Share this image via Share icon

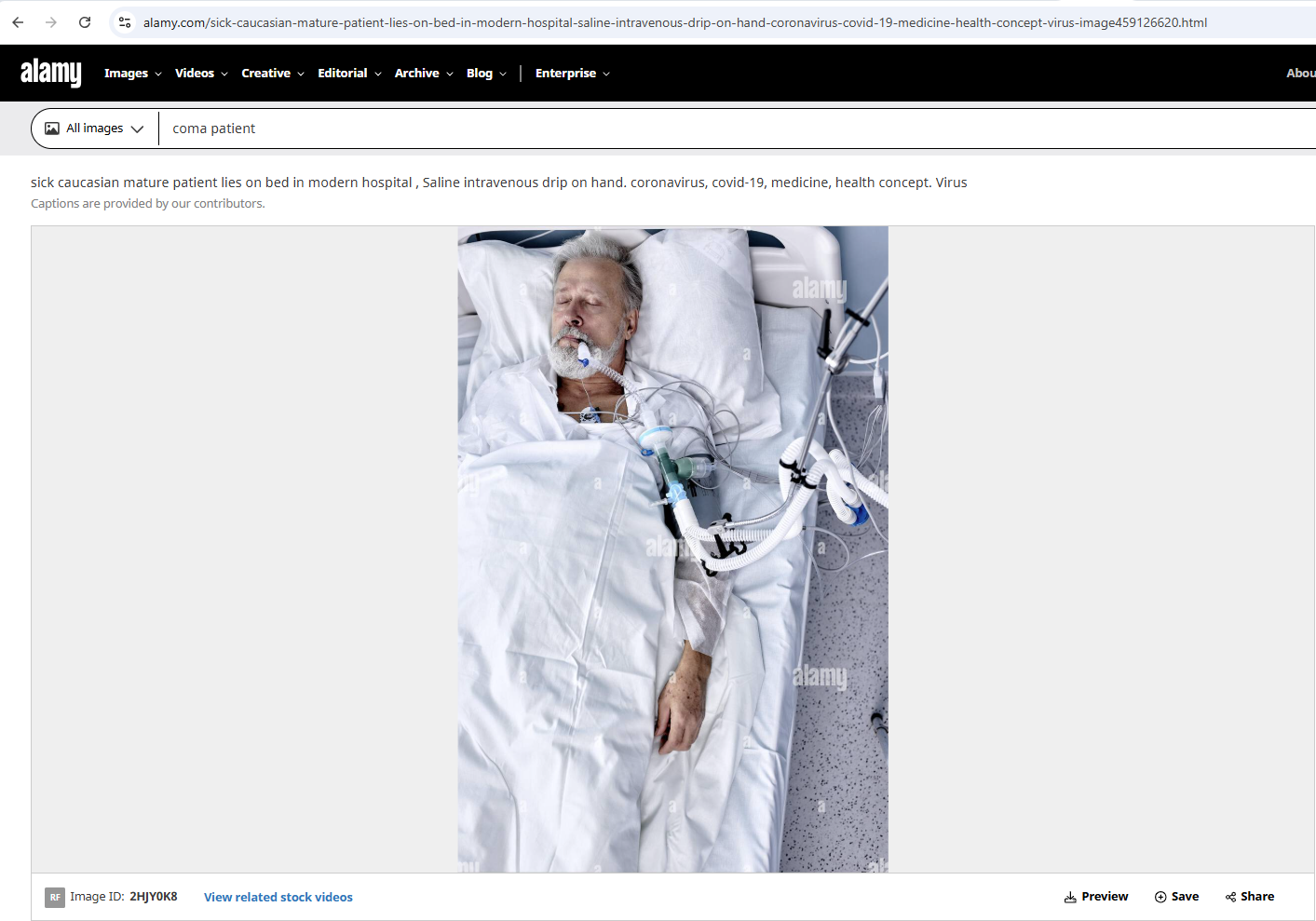coord(1230,897)
